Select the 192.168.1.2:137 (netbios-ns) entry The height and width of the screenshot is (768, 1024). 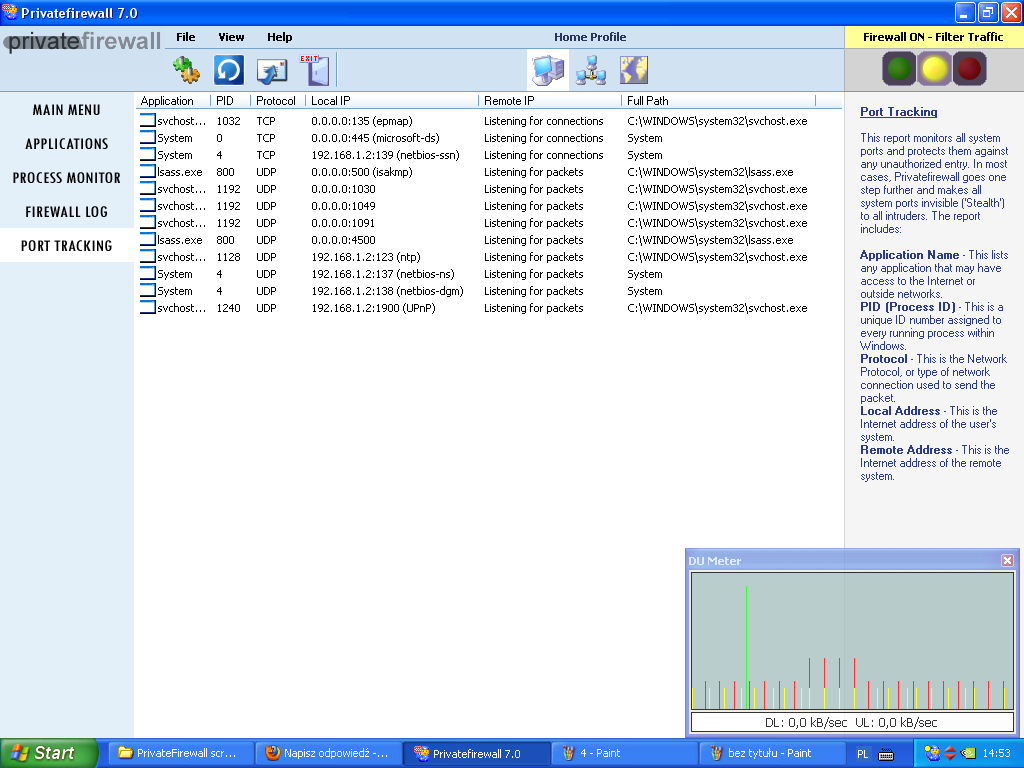(383, 274)
